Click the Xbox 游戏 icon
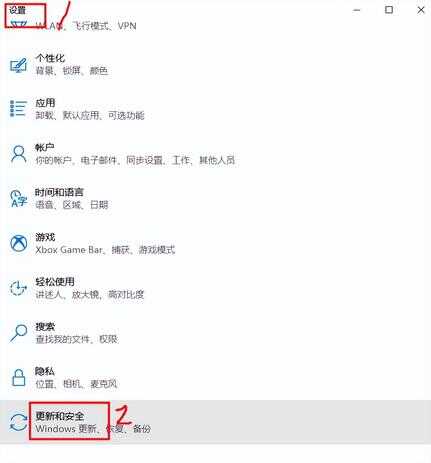This screenshot has width=431, height=463. 19,243
